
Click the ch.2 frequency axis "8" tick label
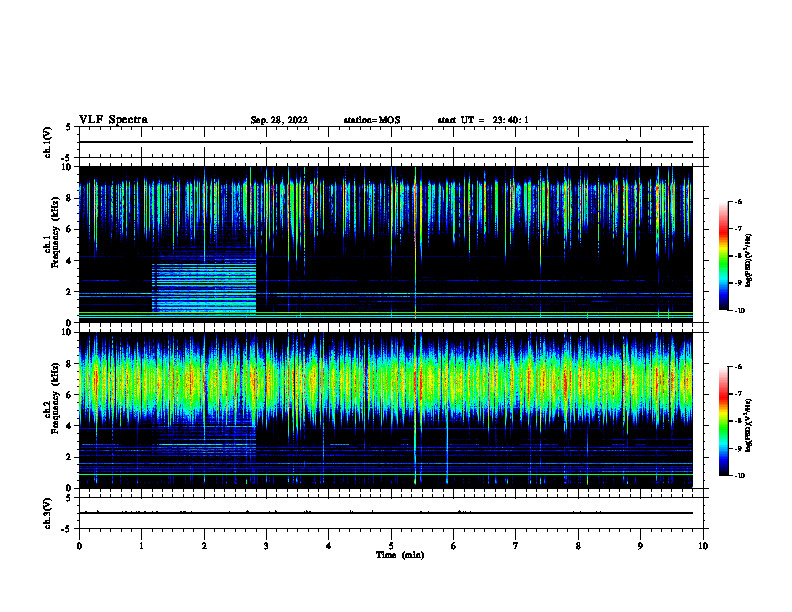(70, 364)
